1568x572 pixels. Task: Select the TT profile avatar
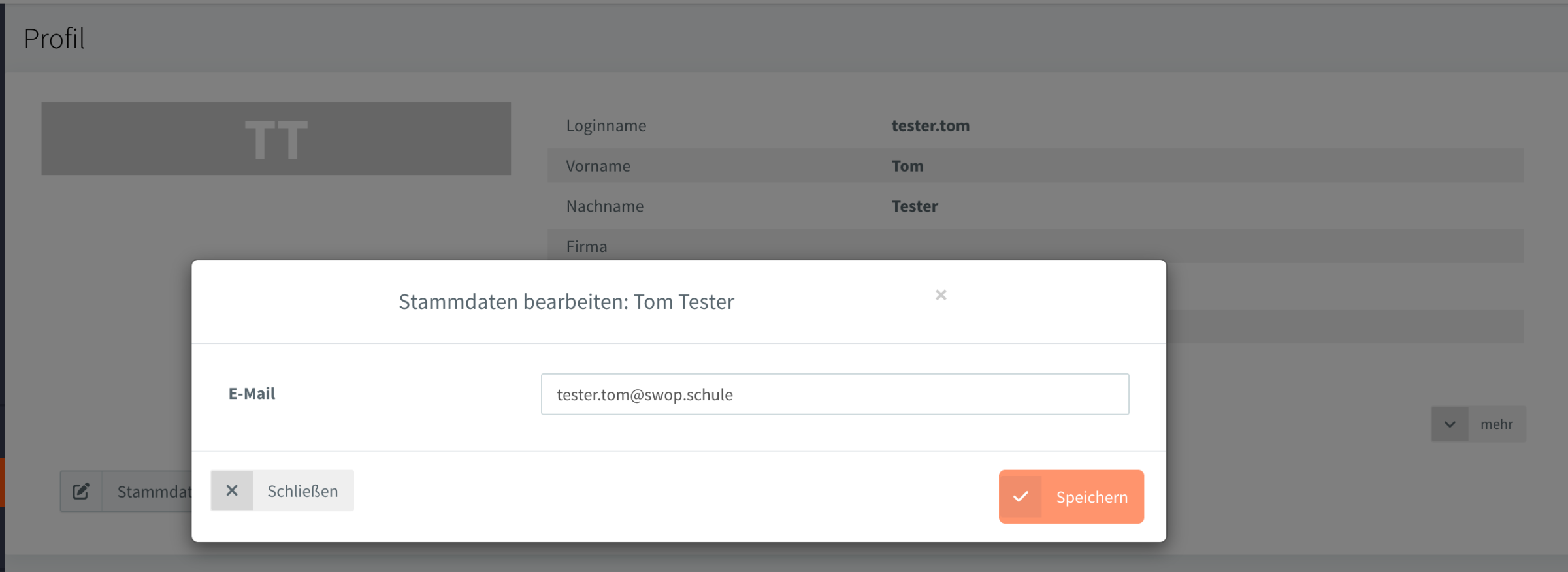point(276,138)
